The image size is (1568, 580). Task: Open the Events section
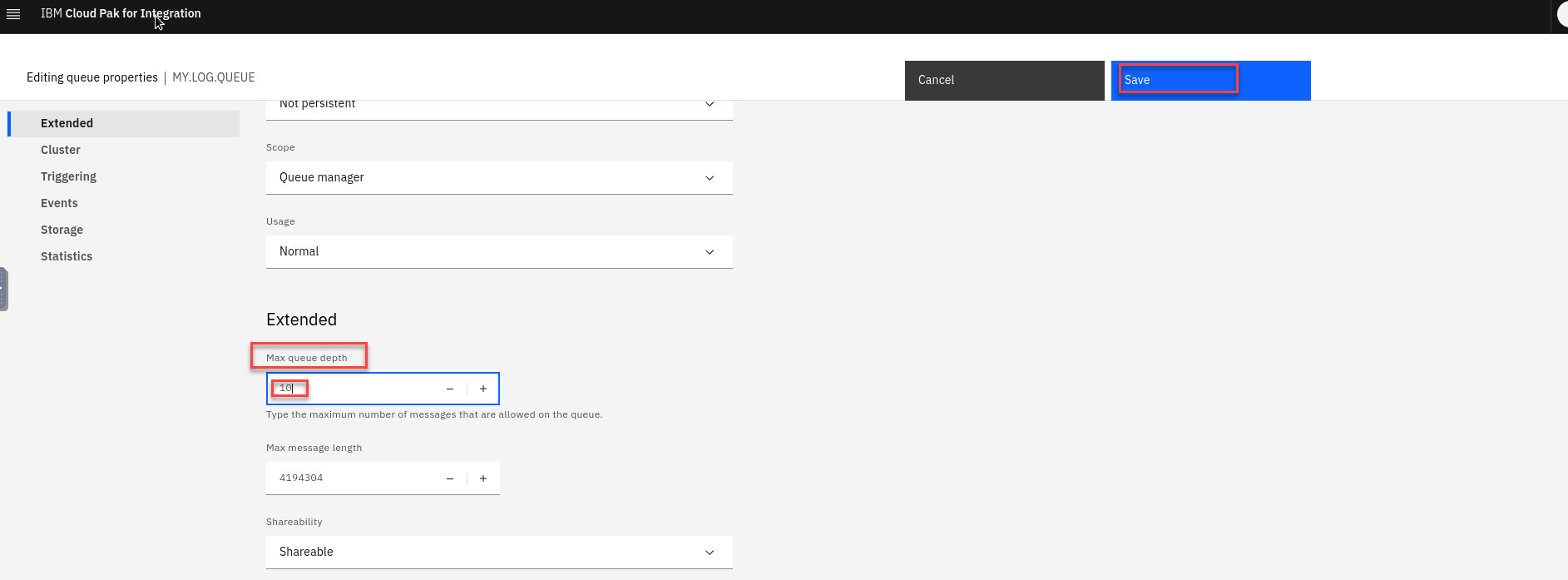tap(59, 203)
